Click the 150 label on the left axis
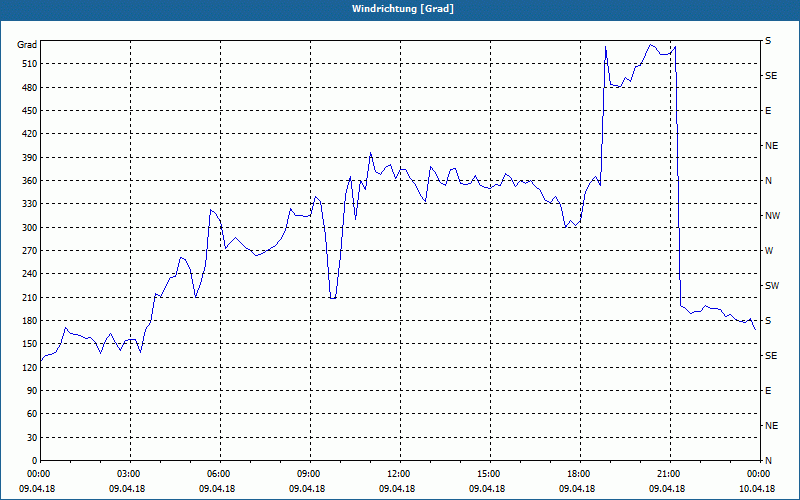This screenshot has height=500, width=800. 30,344
